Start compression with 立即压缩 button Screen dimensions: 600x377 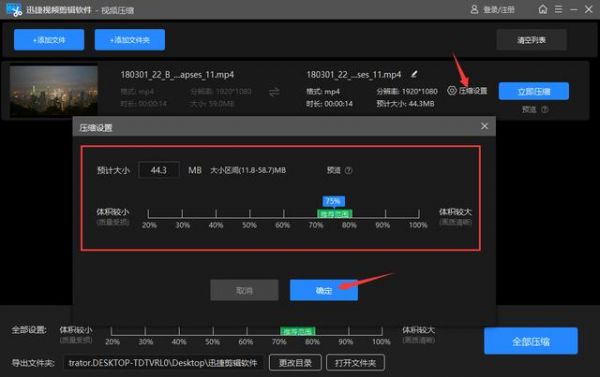533,91
